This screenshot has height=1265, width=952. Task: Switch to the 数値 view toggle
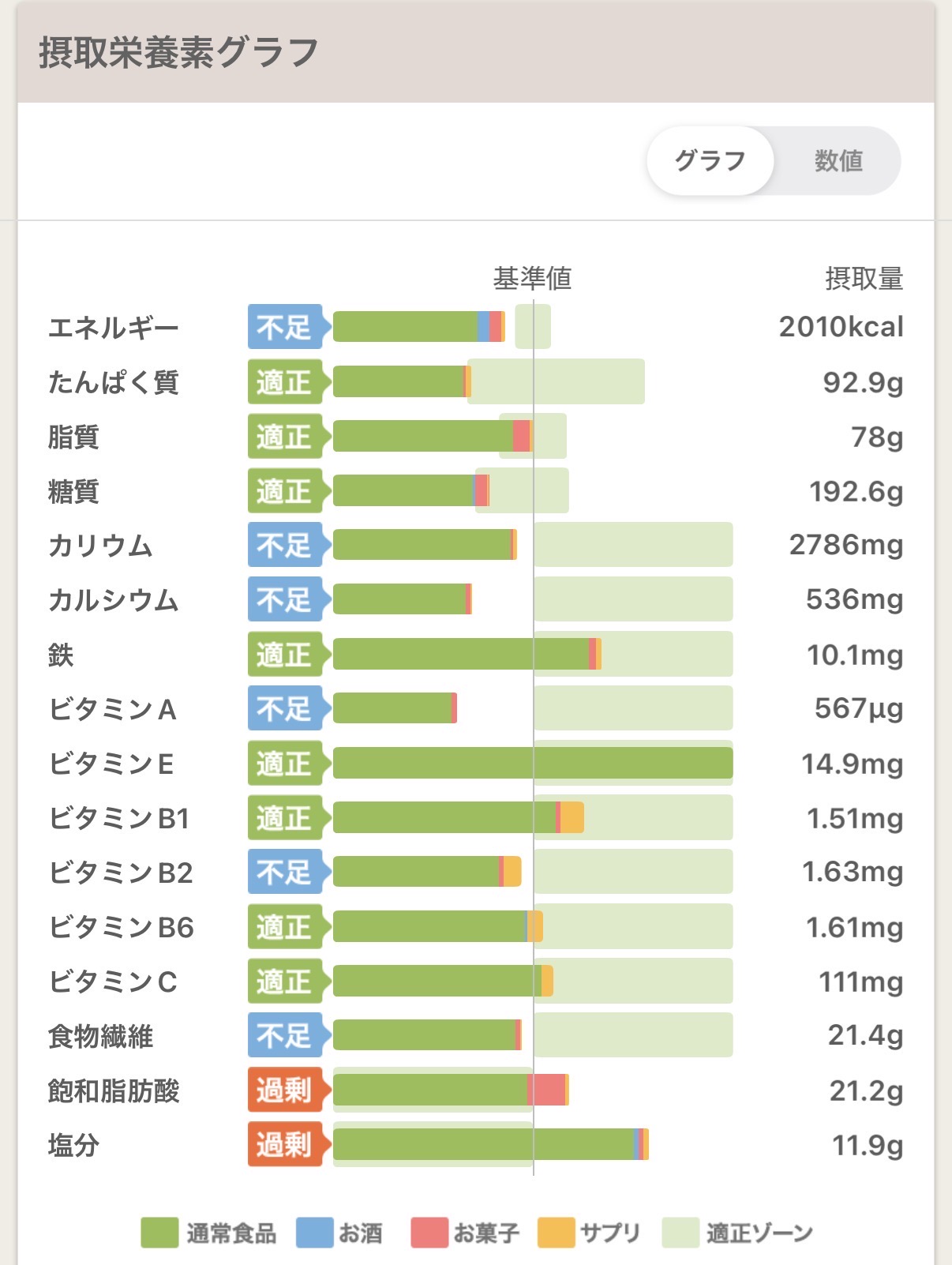pyautogui.click(x=838, y=161)
